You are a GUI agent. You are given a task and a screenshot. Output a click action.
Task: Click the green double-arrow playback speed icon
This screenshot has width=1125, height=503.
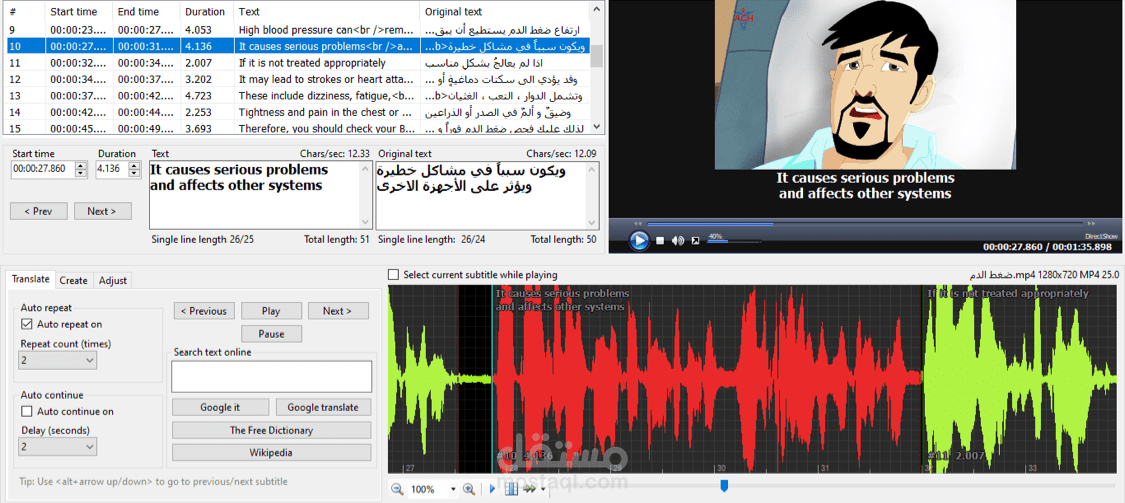[530, 489]
